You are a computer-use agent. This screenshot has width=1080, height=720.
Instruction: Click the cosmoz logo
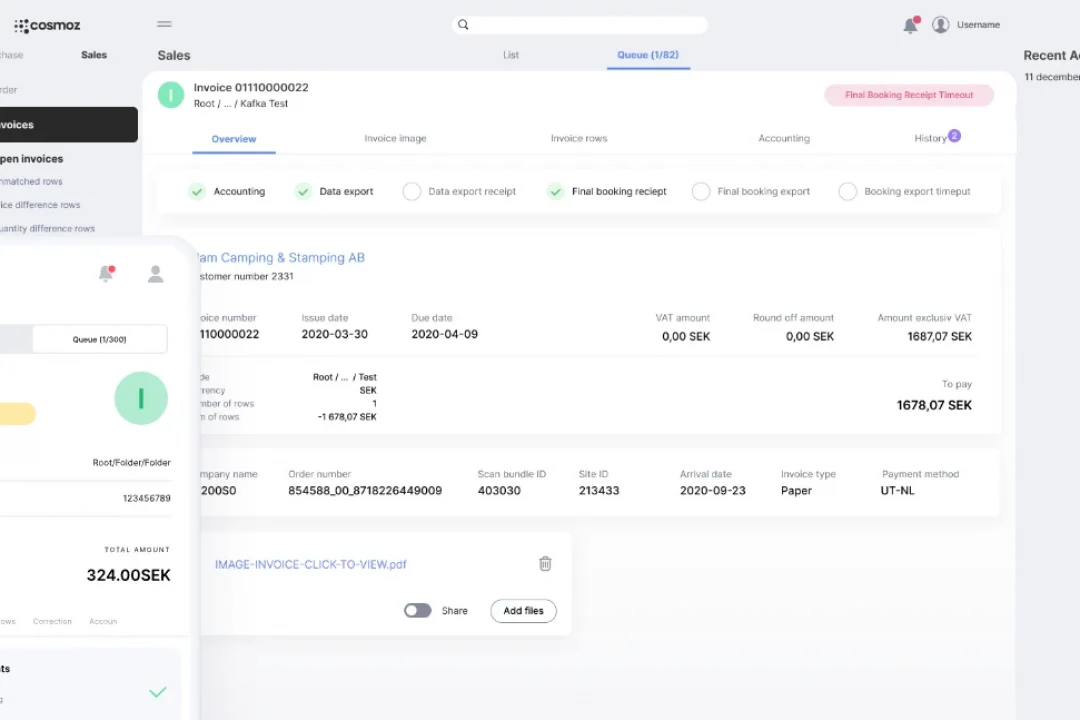coord(47,26)
